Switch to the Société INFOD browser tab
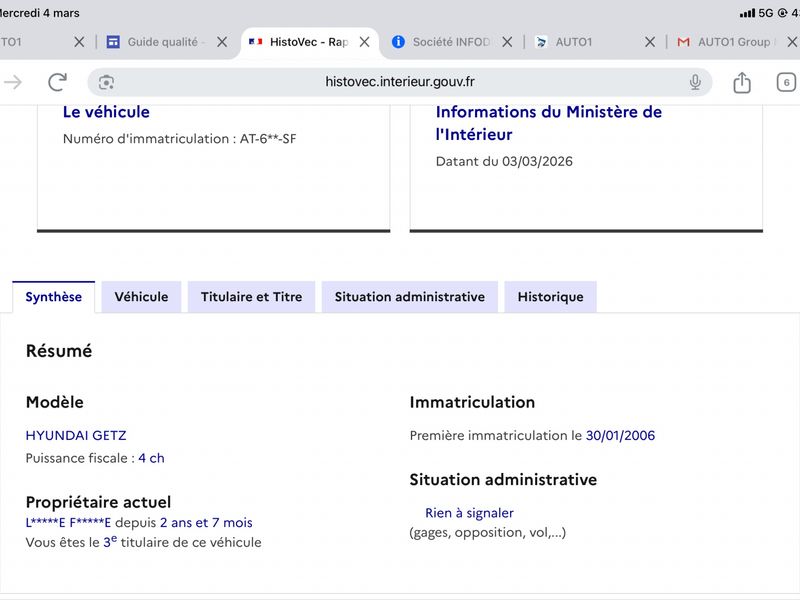The image size is (800, 600). pyautogui.click(x=452, y=42)
